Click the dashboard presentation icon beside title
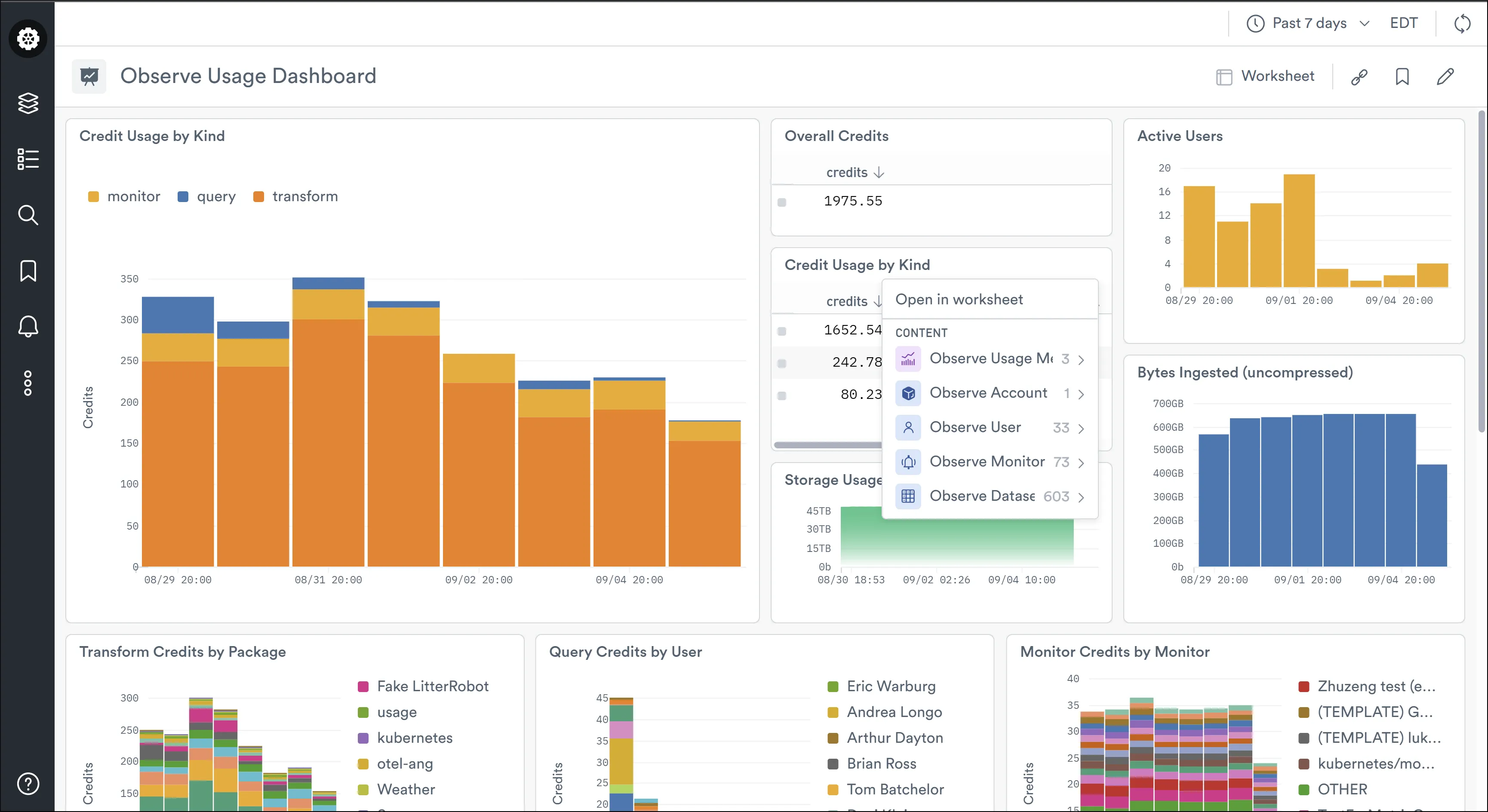The height and width of the screenshot is (812, 1488). [89, 76]
